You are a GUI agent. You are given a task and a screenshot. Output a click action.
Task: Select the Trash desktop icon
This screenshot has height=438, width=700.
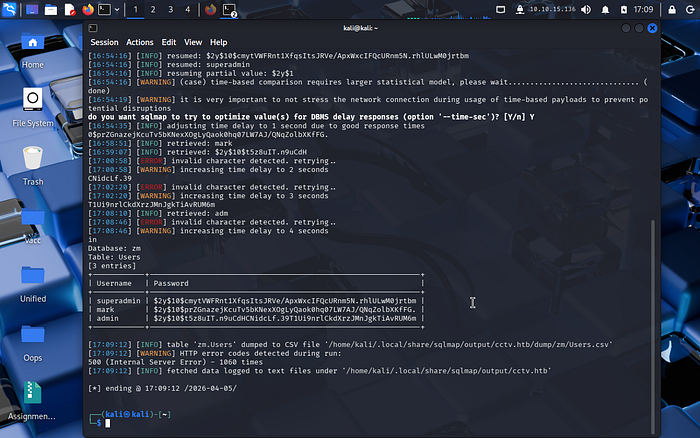coord(33,166)
